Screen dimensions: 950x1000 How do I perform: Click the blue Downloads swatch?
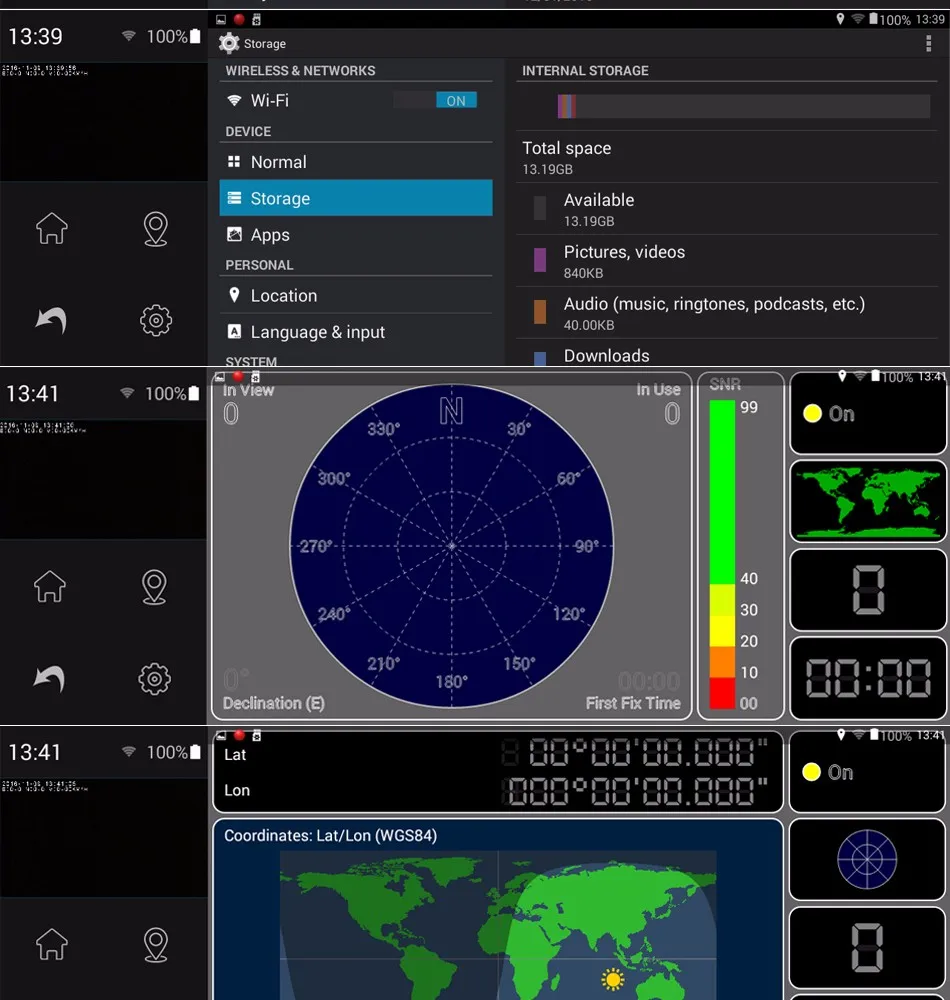pos(539,358)
